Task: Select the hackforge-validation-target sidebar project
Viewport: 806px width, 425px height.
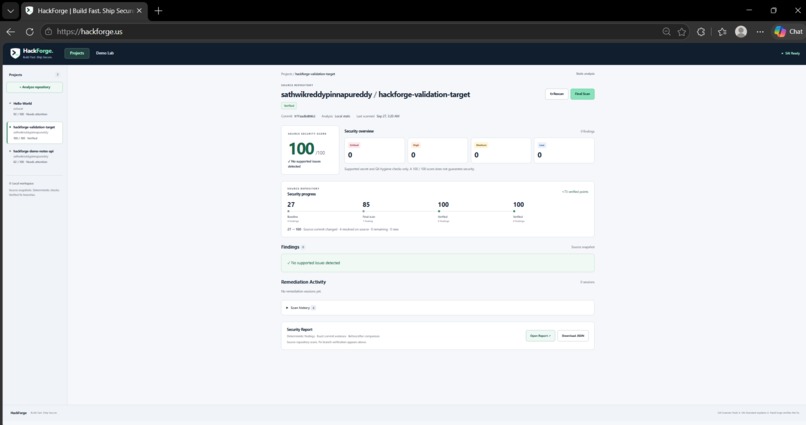Action: (x=35, y=132)
